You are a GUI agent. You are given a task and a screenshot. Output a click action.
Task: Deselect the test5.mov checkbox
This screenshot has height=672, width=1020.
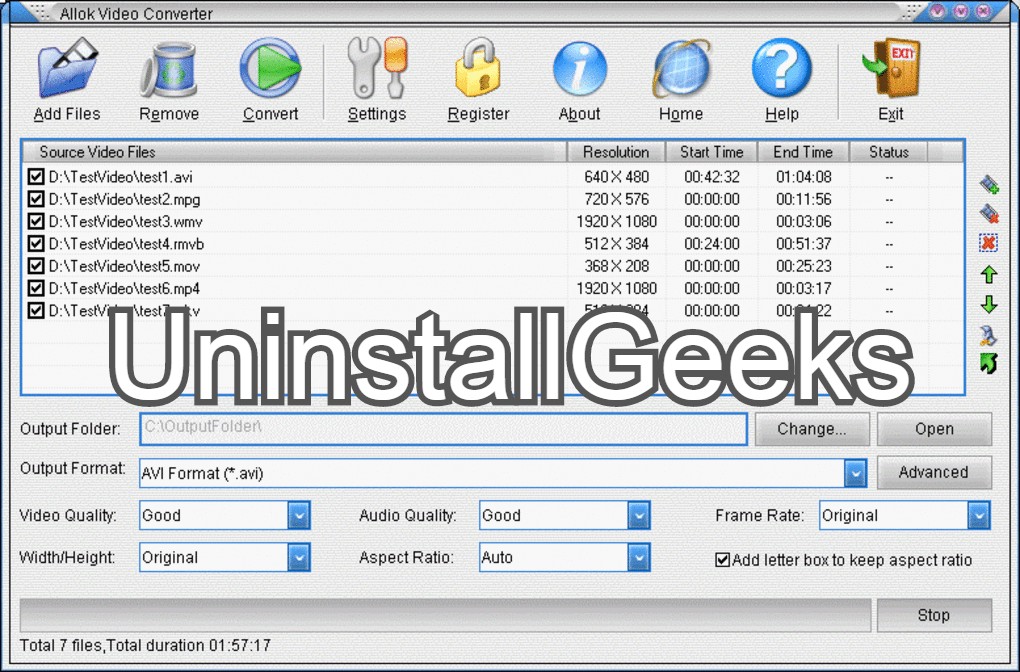point(36,265)
